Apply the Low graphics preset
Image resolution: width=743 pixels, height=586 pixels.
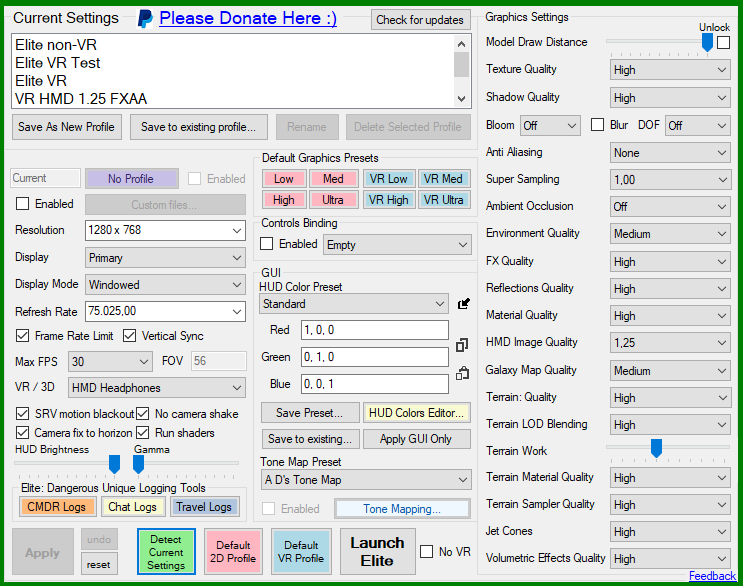283,179
